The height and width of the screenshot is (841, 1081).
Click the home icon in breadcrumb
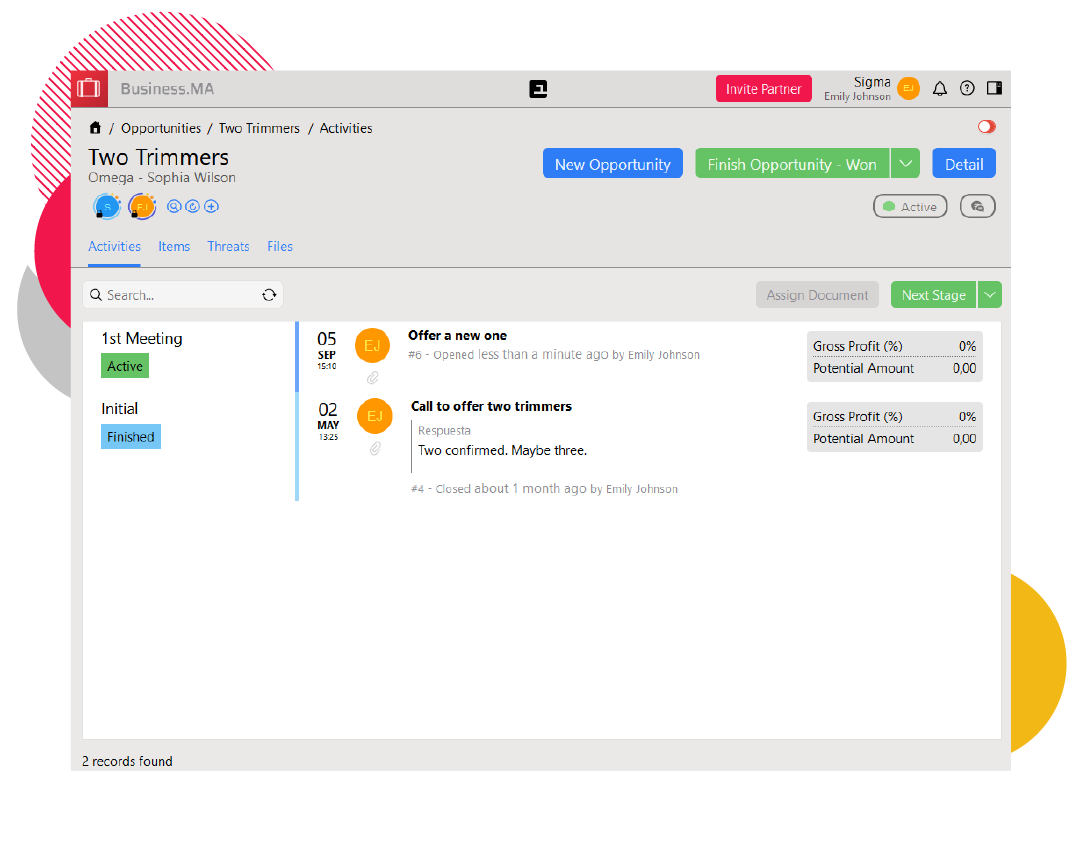point(96,128)
